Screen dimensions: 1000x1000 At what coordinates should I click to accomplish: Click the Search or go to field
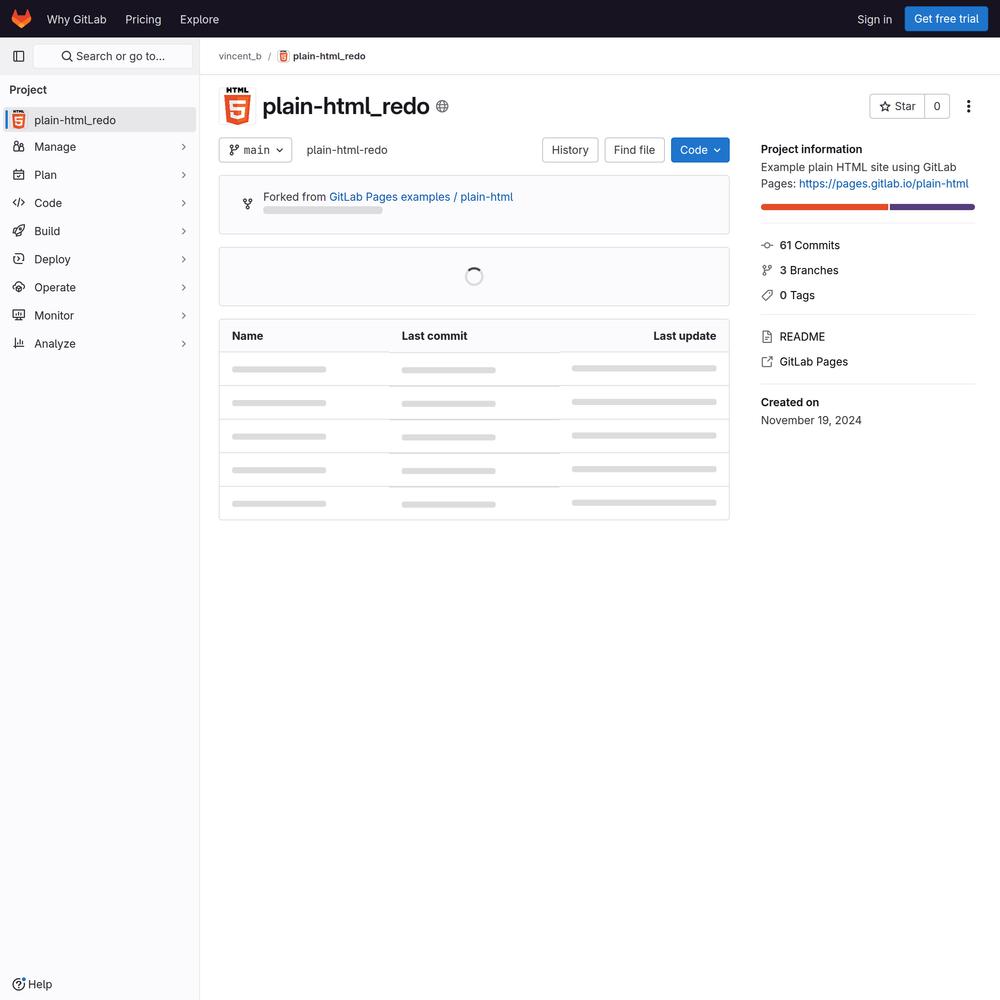(x=113, y=56)
